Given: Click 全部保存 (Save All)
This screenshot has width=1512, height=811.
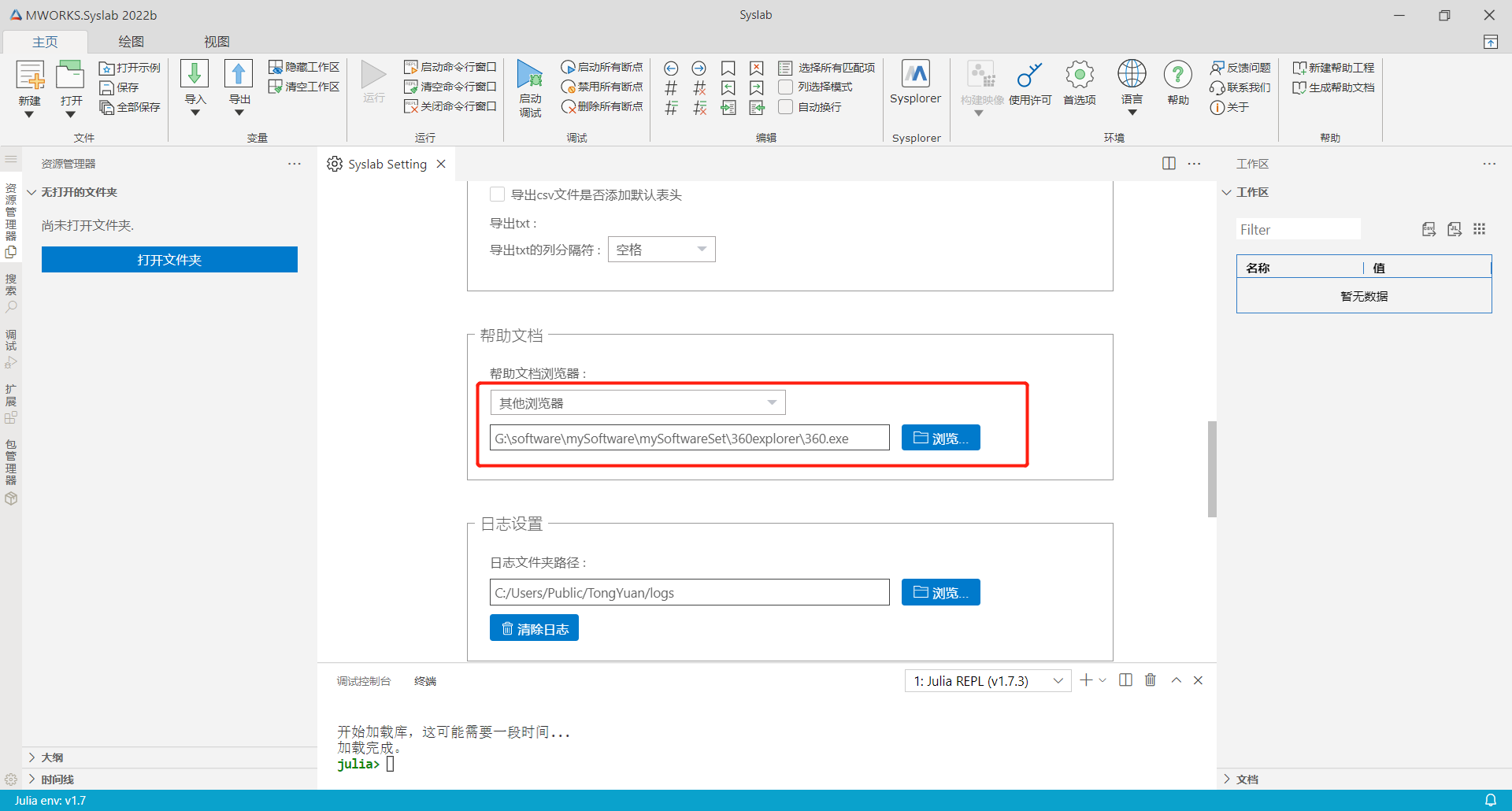Looking at the screenshot, I should coord(130,107).
